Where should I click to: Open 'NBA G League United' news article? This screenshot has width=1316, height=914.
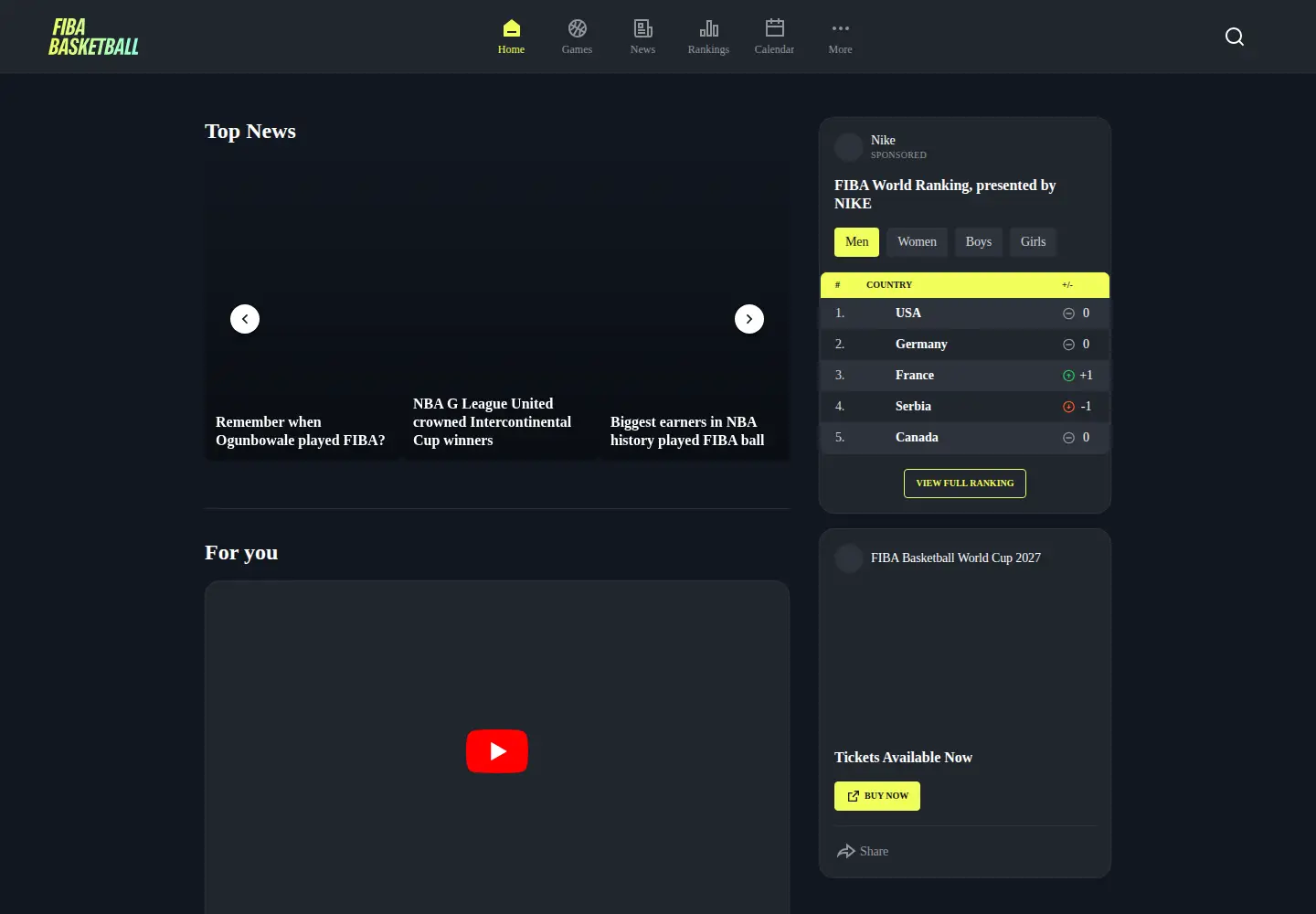tap(493, 422)
